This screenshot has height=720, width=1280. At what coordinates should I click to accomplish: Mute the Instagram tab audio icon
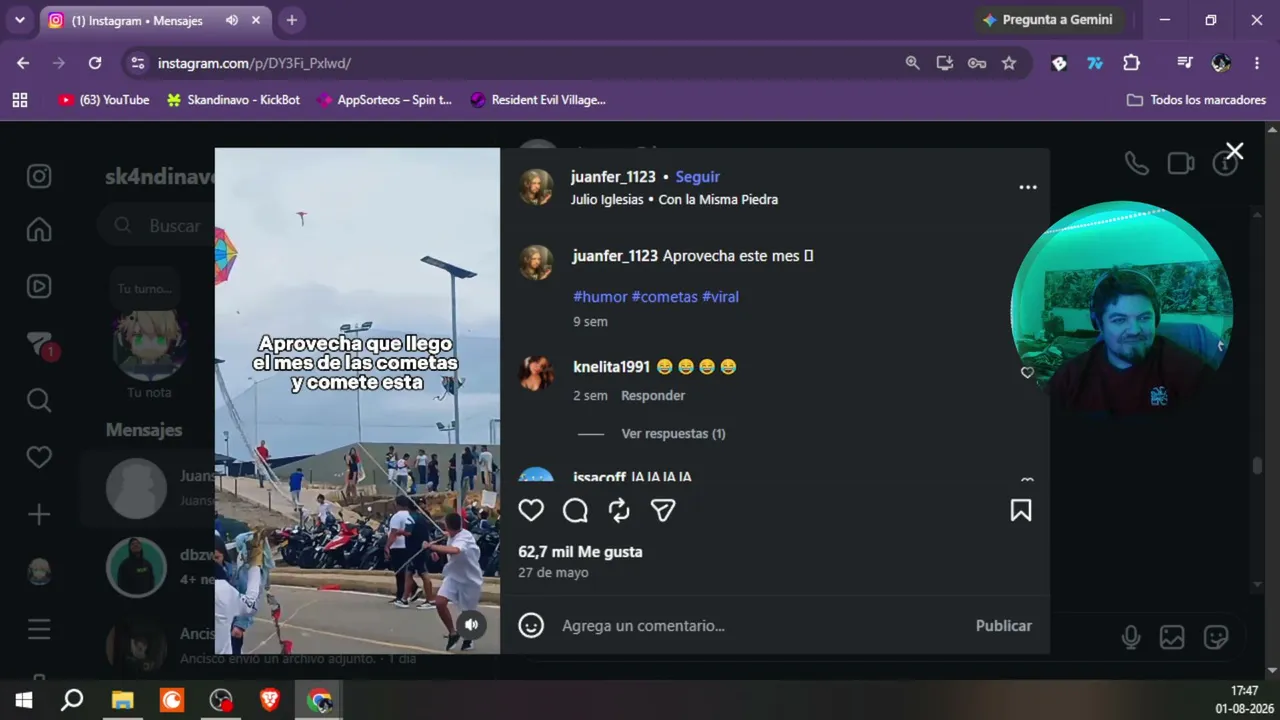point(232,20)
